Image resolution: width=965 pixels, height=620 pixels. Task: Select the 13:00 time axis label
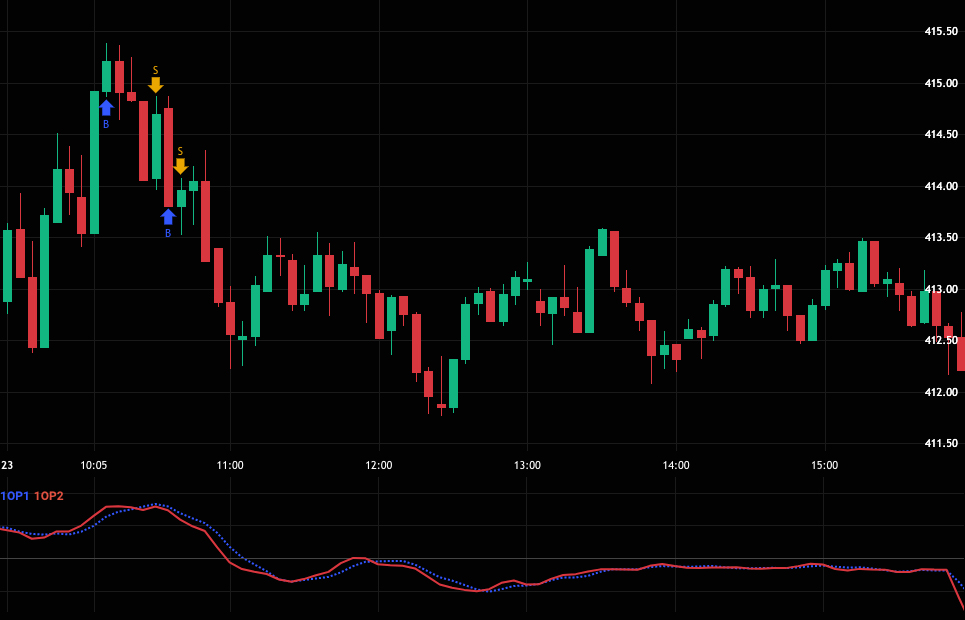point(527,465)
